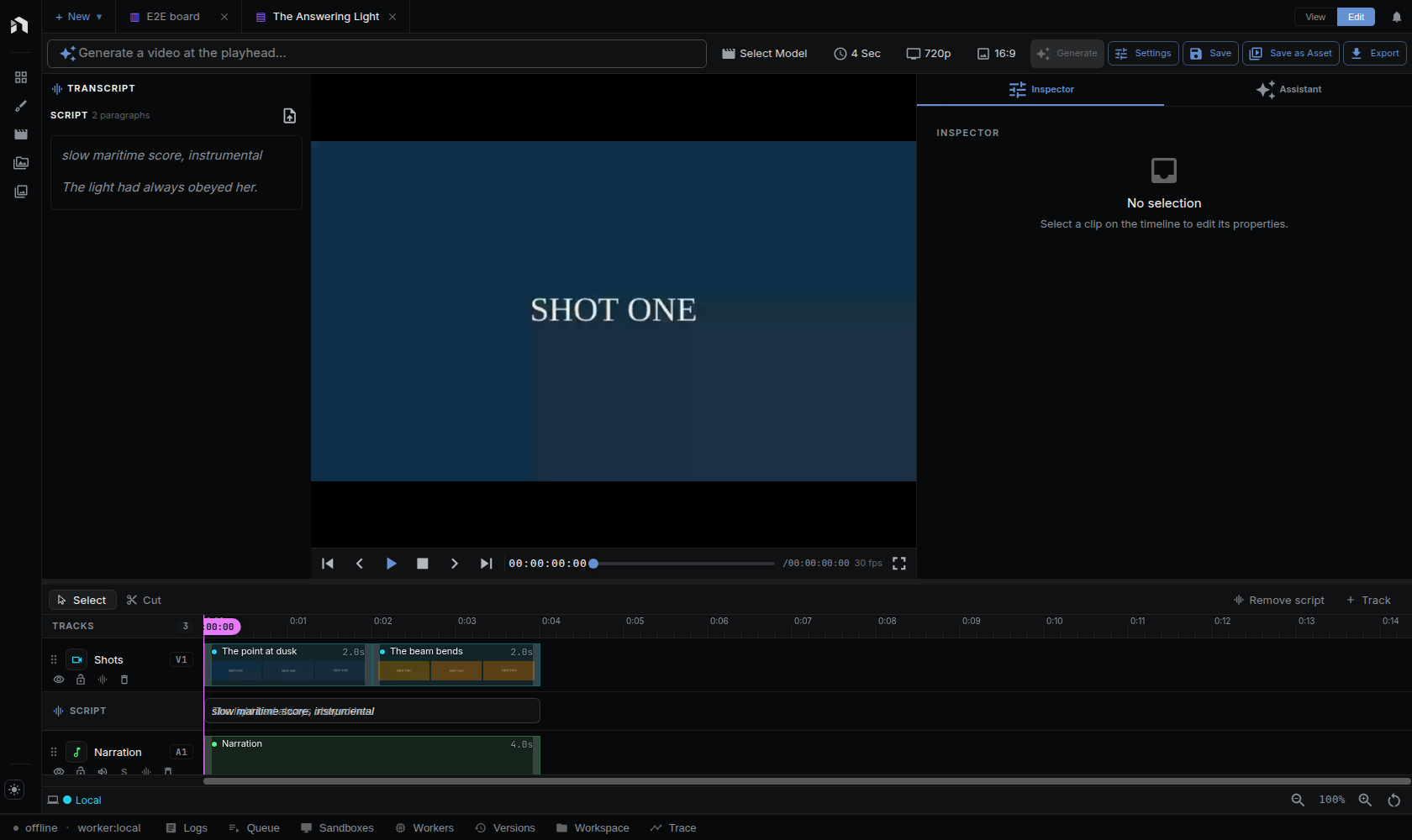Open the New dropdown menu

[x=79, y=17]
